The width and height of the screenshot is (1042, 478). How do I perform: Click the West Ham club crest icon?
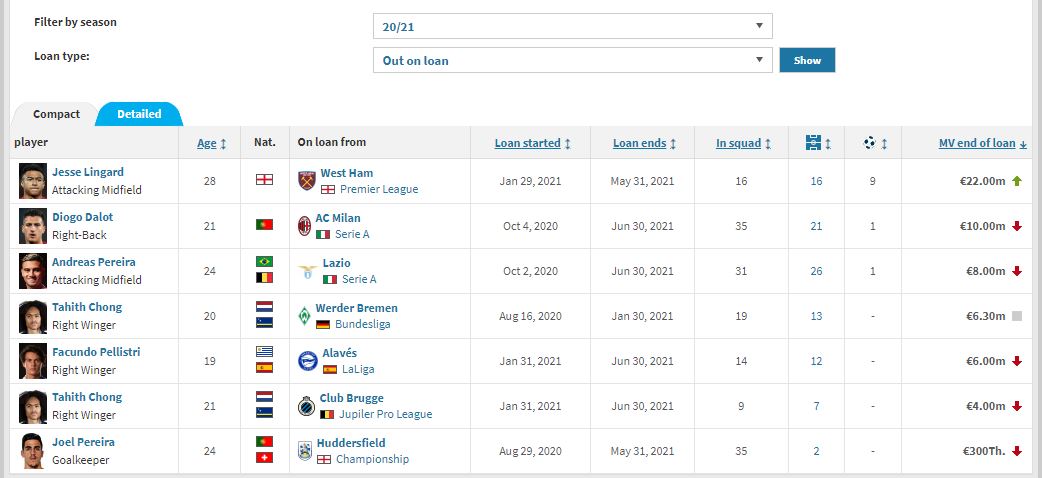[306, 181]
